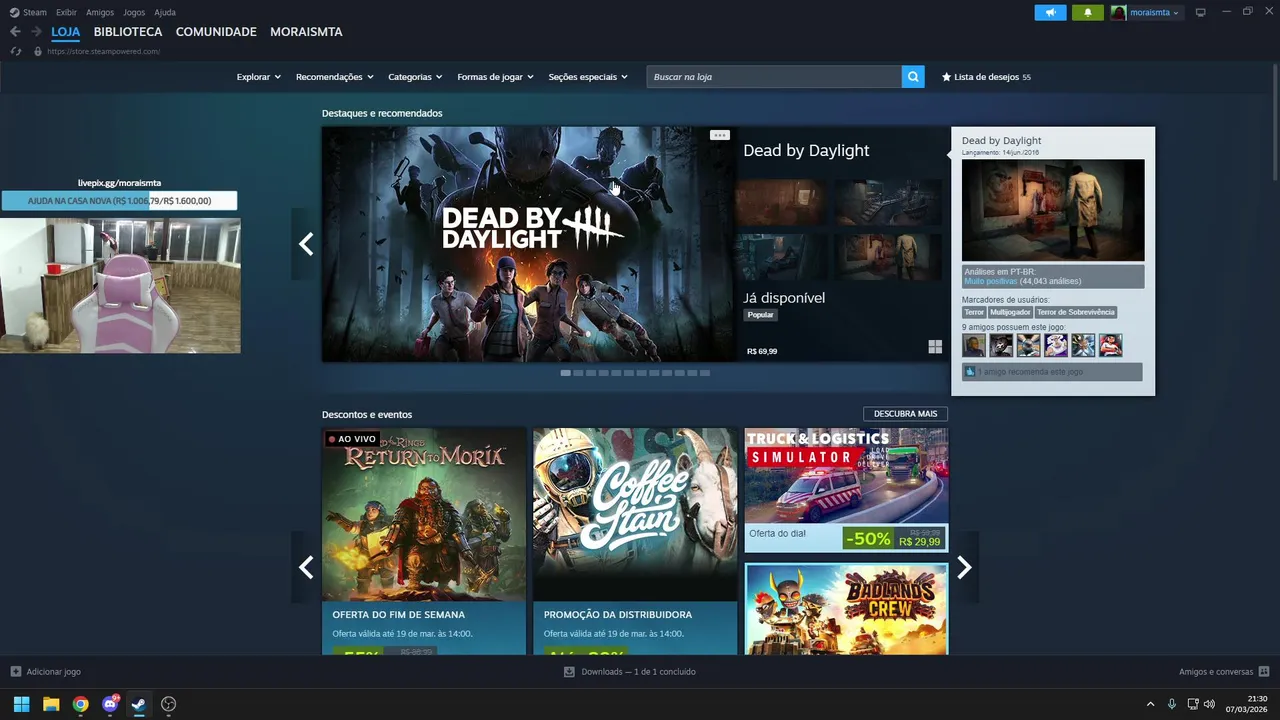
Task: Expand the Seções especiais dropdown
Action: [x=588, y=77]
